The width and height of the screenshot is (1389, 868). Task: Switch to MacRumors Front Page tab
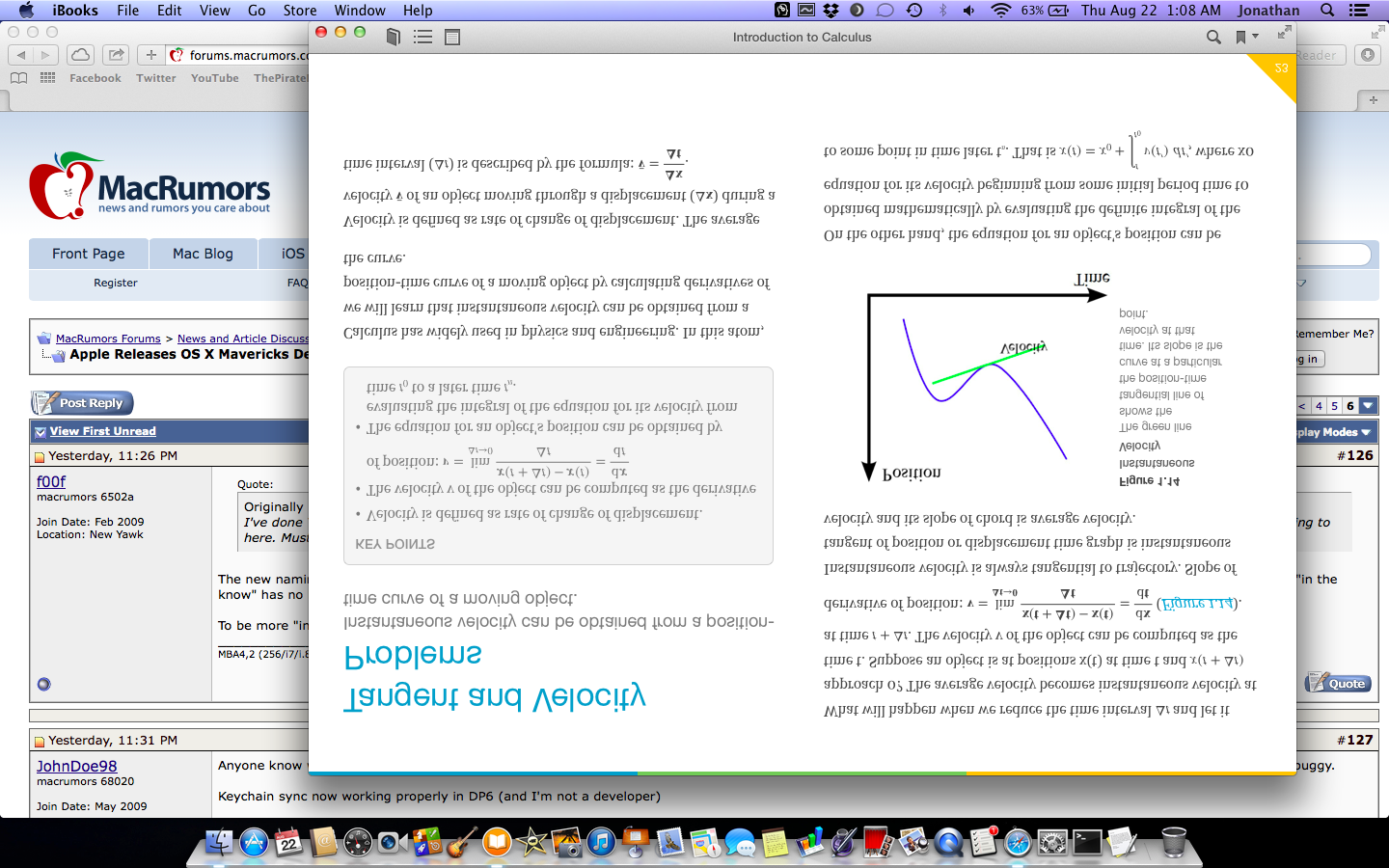pos(89,254)
